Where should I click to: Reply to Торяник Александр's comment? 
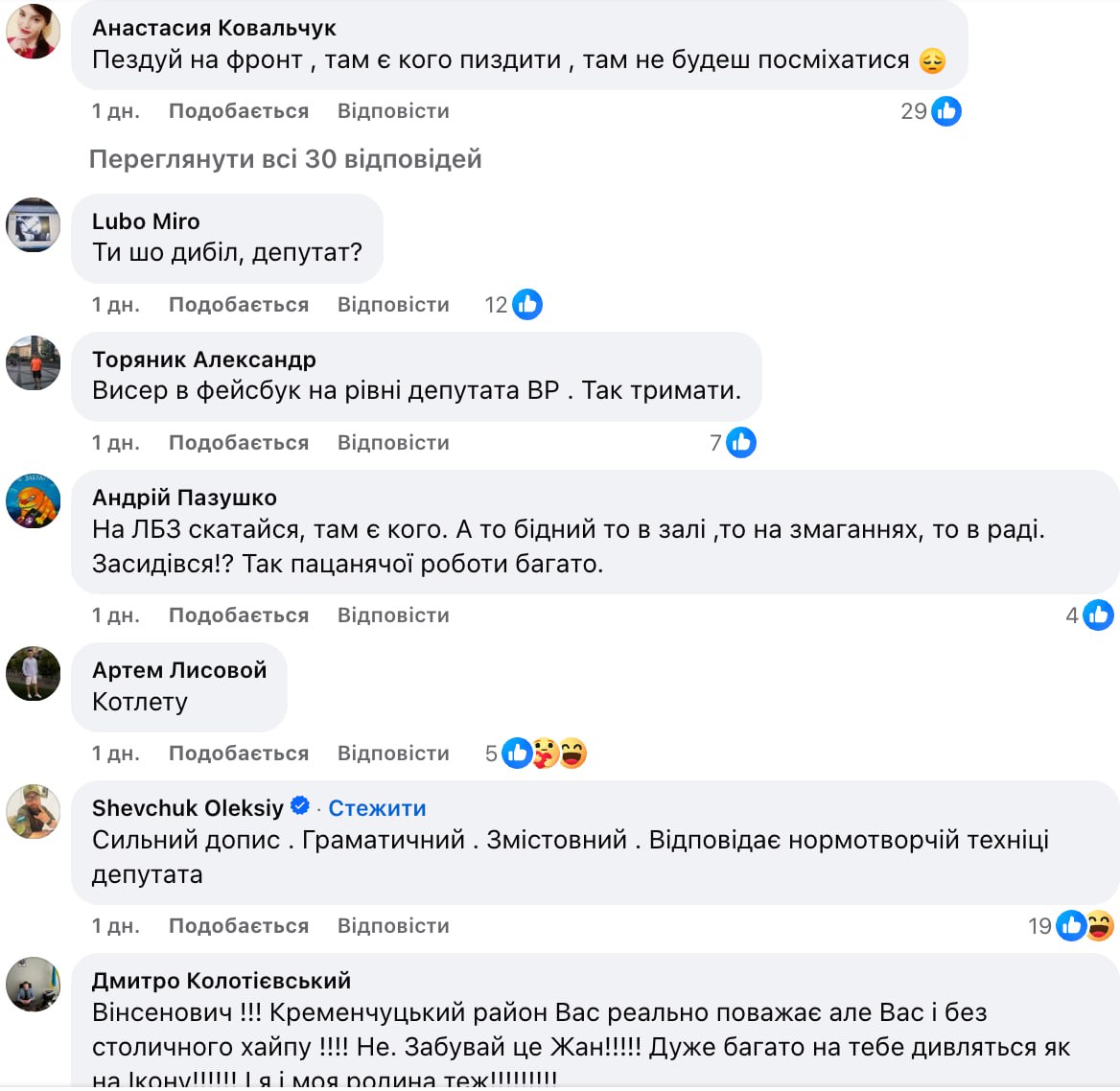393,443
